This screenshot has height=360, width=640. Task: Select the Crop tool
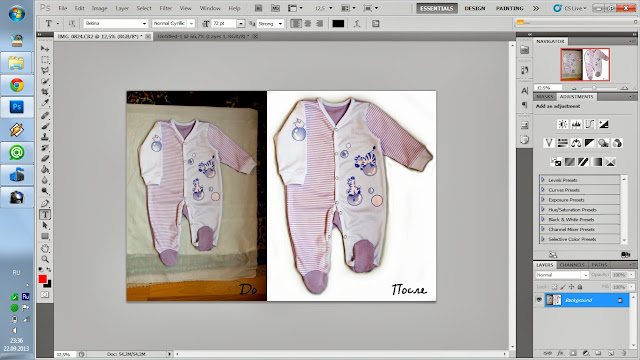click(x=45, y=92)
